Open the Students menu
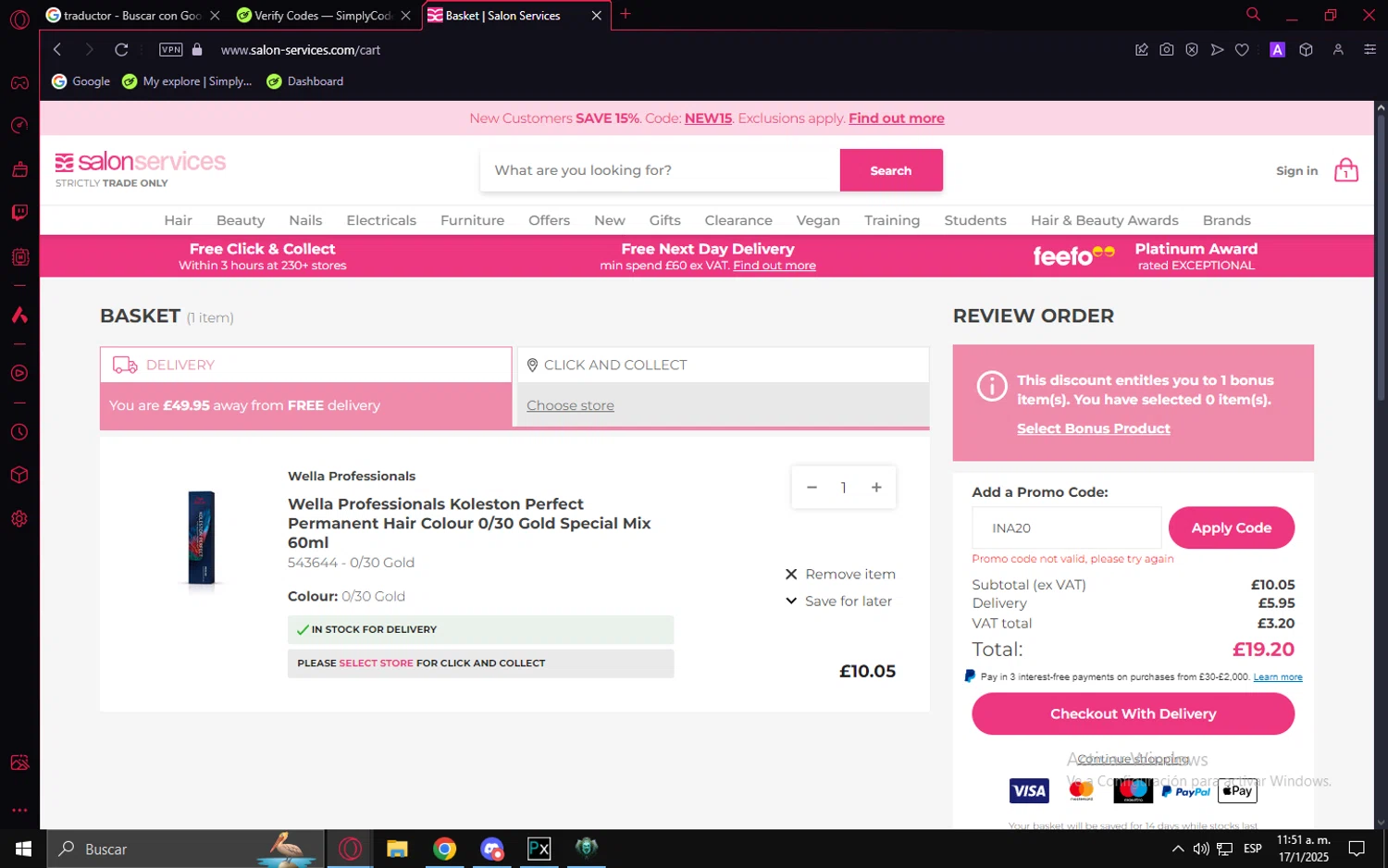 [975, 220]
